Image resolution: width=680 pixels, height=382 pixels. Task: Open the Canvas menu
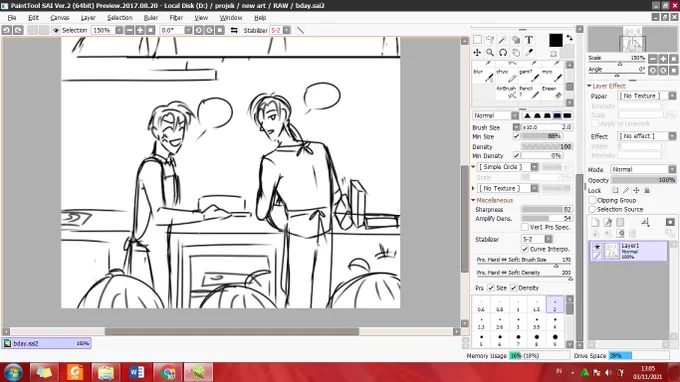coord(60,18)
